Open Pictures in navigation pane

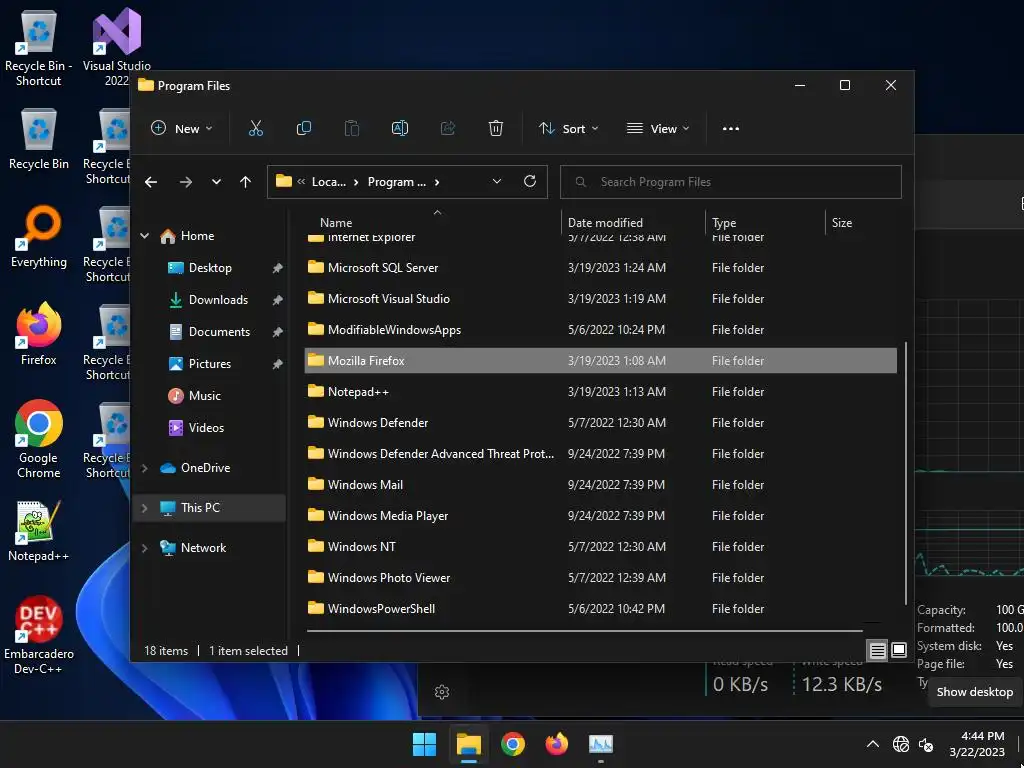[x=209, y=364]
